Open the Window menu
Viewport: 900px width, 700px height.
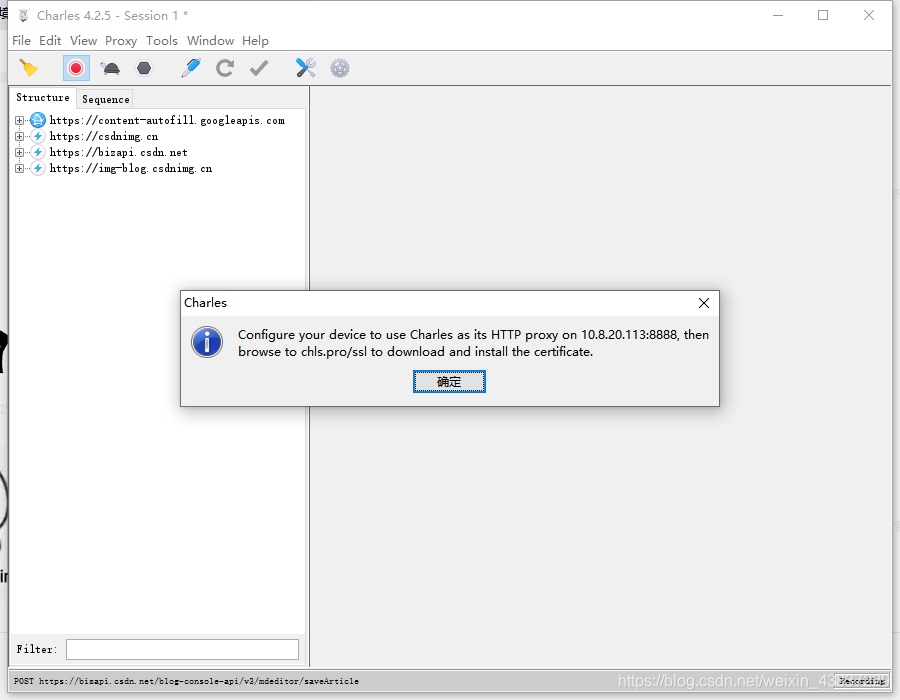211,41
